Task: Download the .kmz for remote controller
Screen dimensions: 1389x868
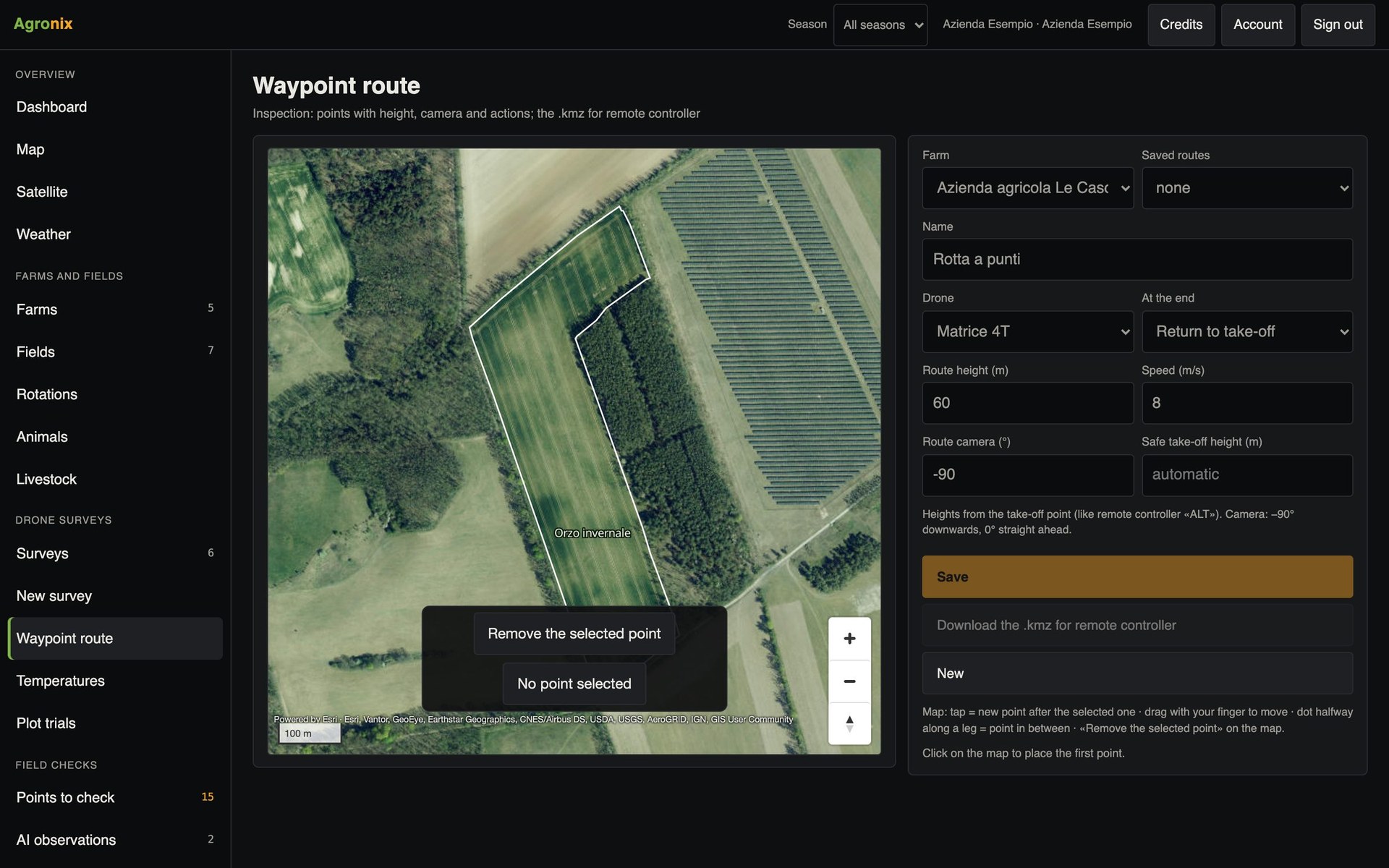Action: click(x=1137, y=626)
